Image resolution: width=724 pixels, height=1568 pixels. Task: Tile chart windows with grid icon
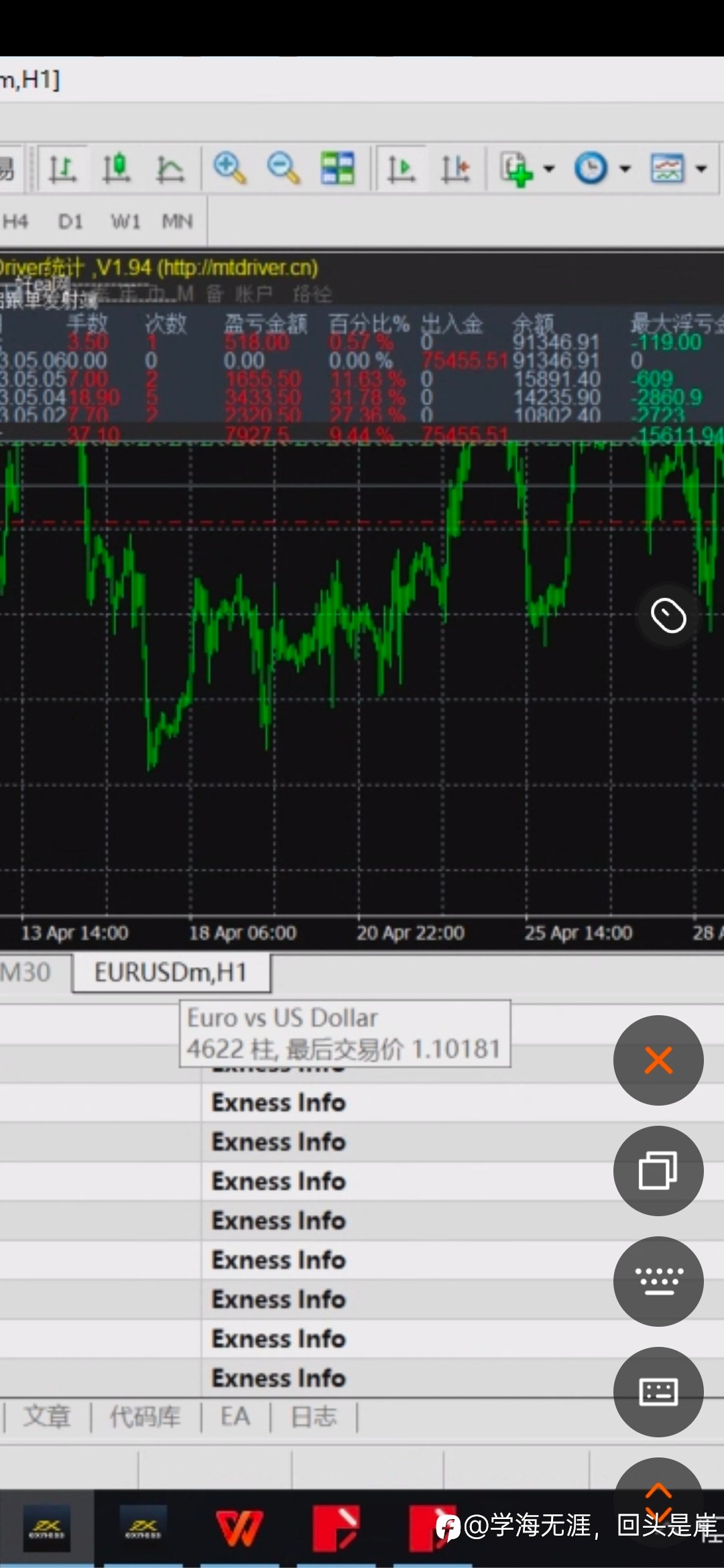[x=337, y=168]
